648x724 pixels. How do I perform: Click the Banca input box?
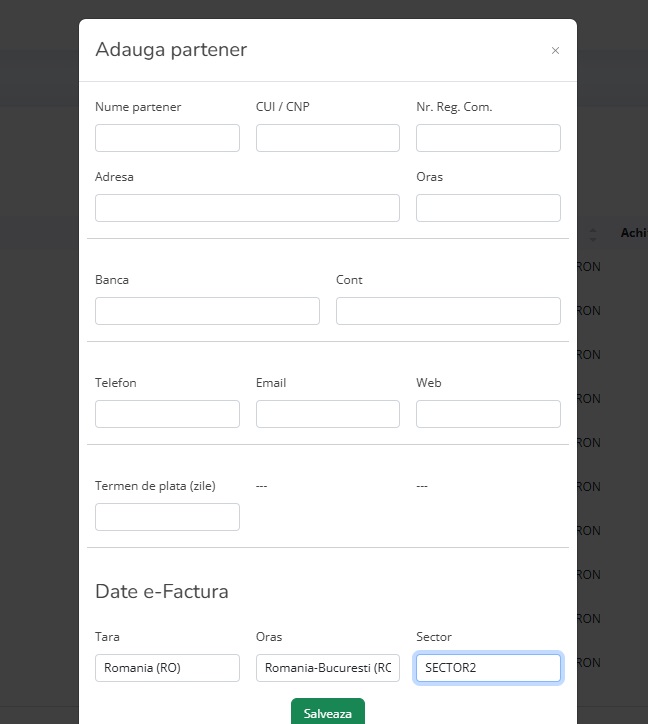(x=207, y=311)
